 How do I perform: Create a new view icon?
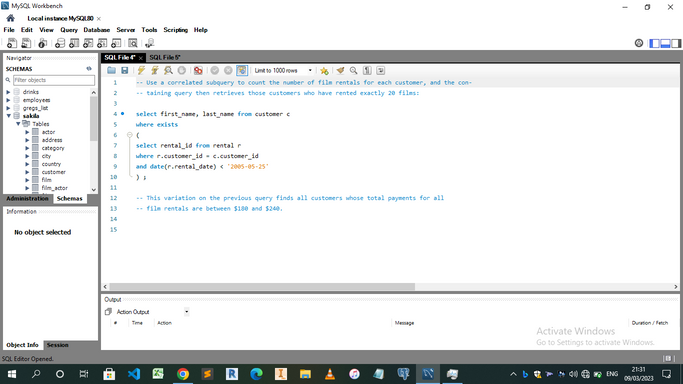[x=88, y=43]
